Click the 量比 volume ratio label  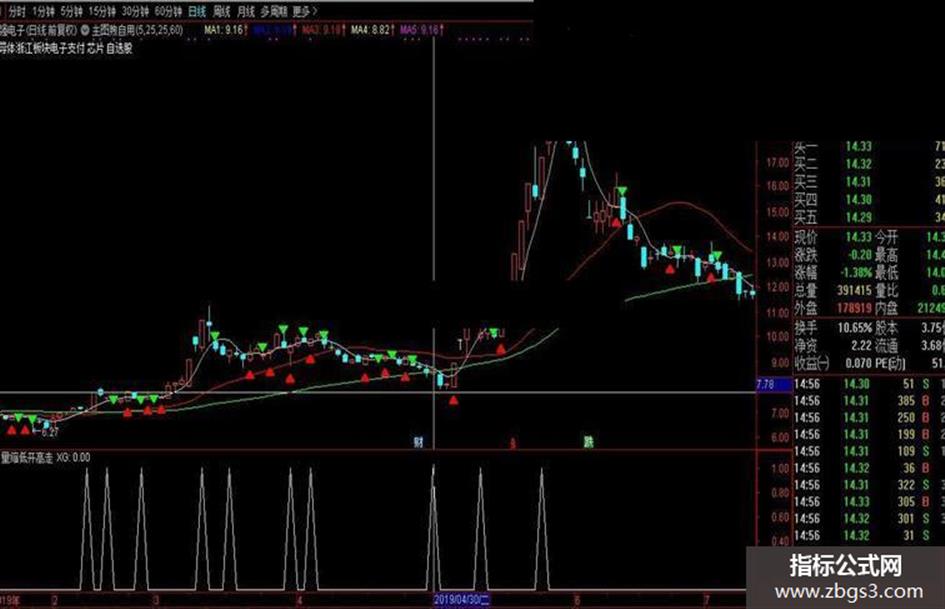point(887,290)
